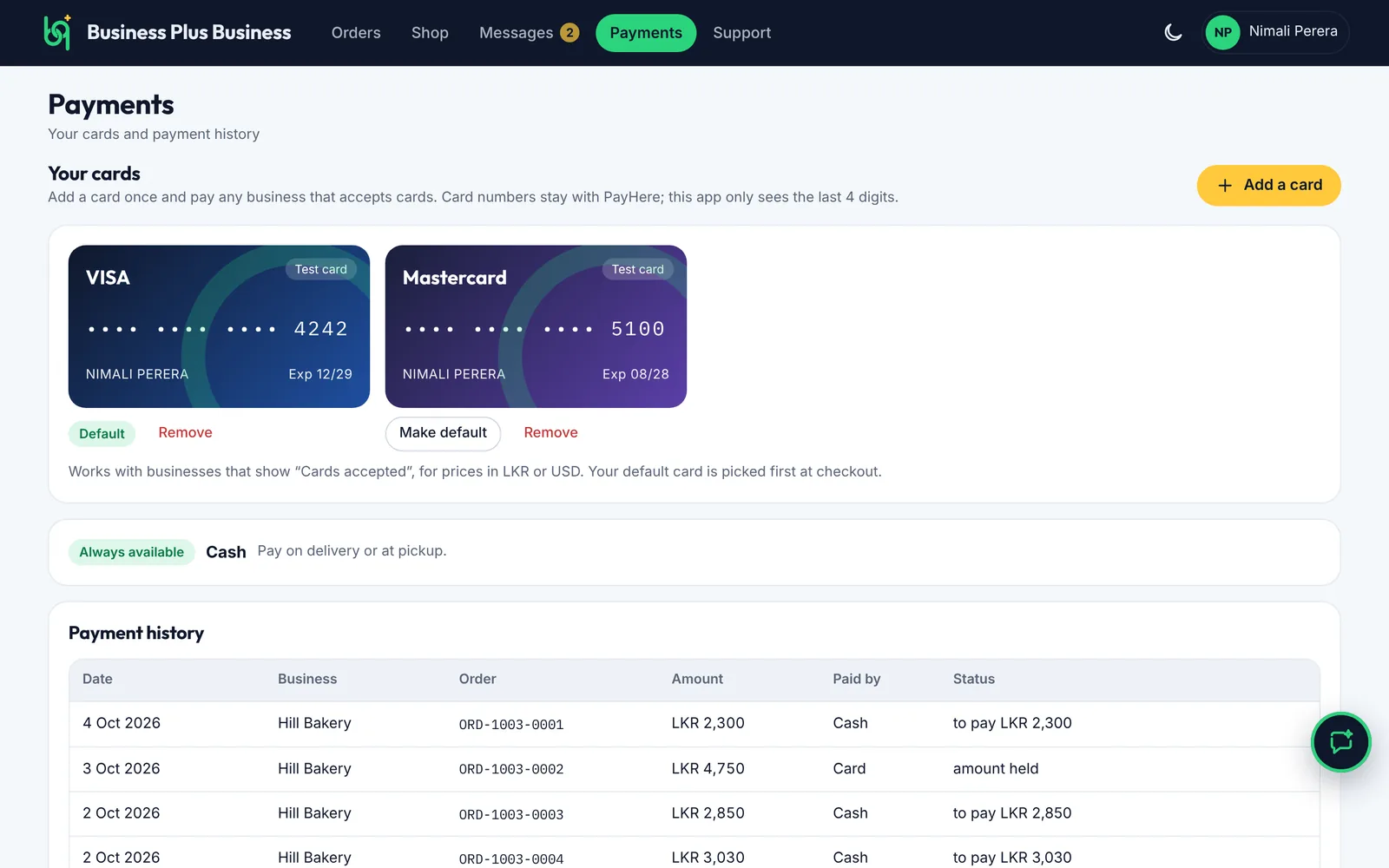Click the Always available badge

coord(132,552)
